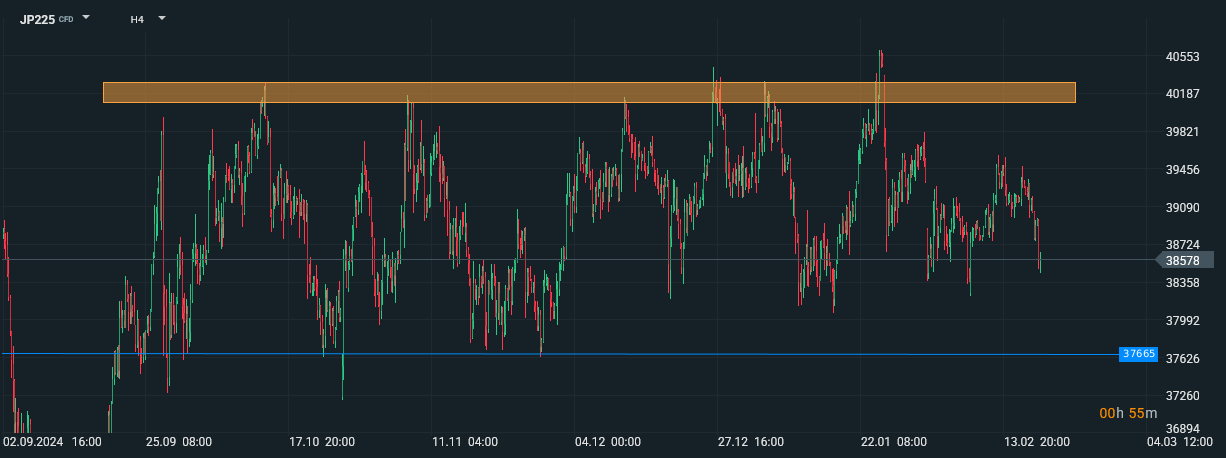Click the 02.09.2024 16:00 date label
The height and width of the screenshot is (458, 1226).
pos(52,441)
